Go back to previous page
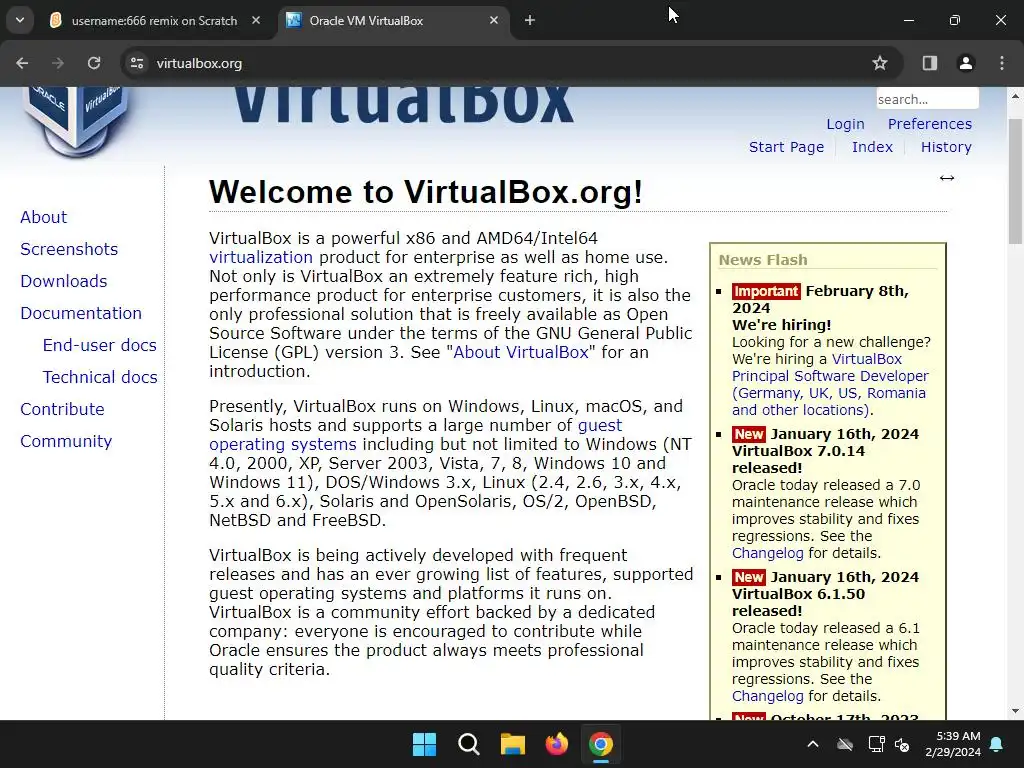This screenshot has height=768, width=1024. point(22,63)
